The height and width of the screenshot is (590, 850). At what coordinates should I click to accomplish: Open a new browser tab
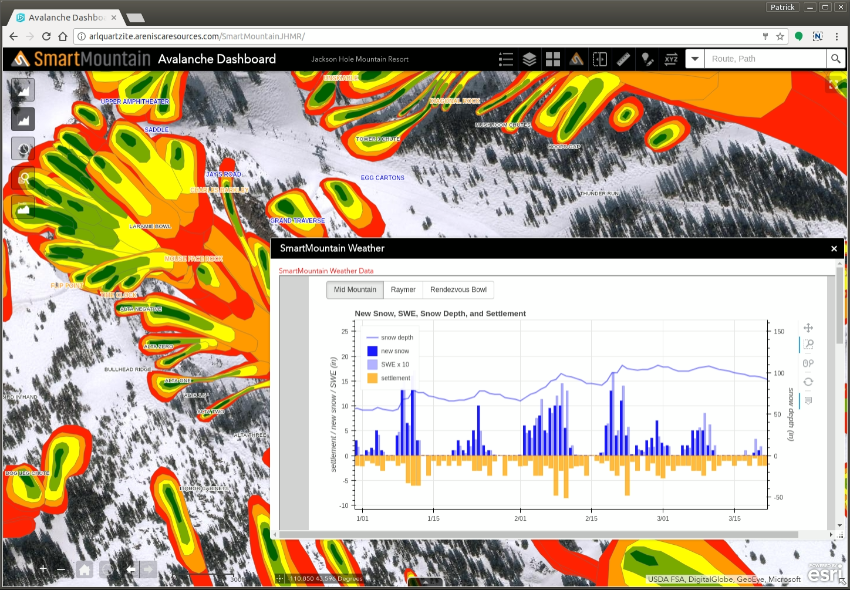(x=135, y=18)
